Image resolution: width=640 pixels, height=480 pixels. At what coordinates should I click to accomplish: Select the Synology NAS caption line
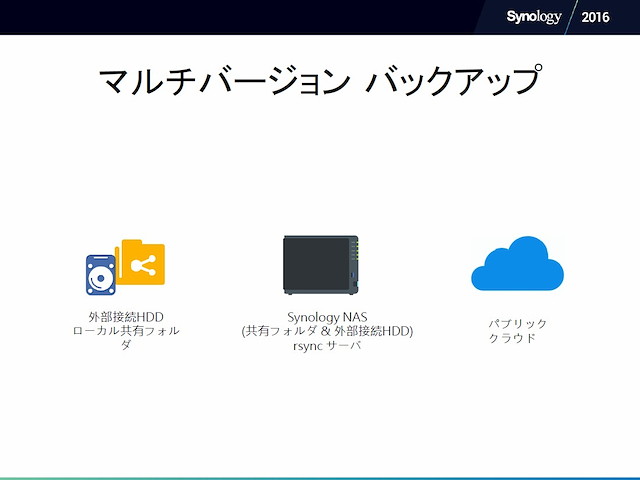(327, 317)
